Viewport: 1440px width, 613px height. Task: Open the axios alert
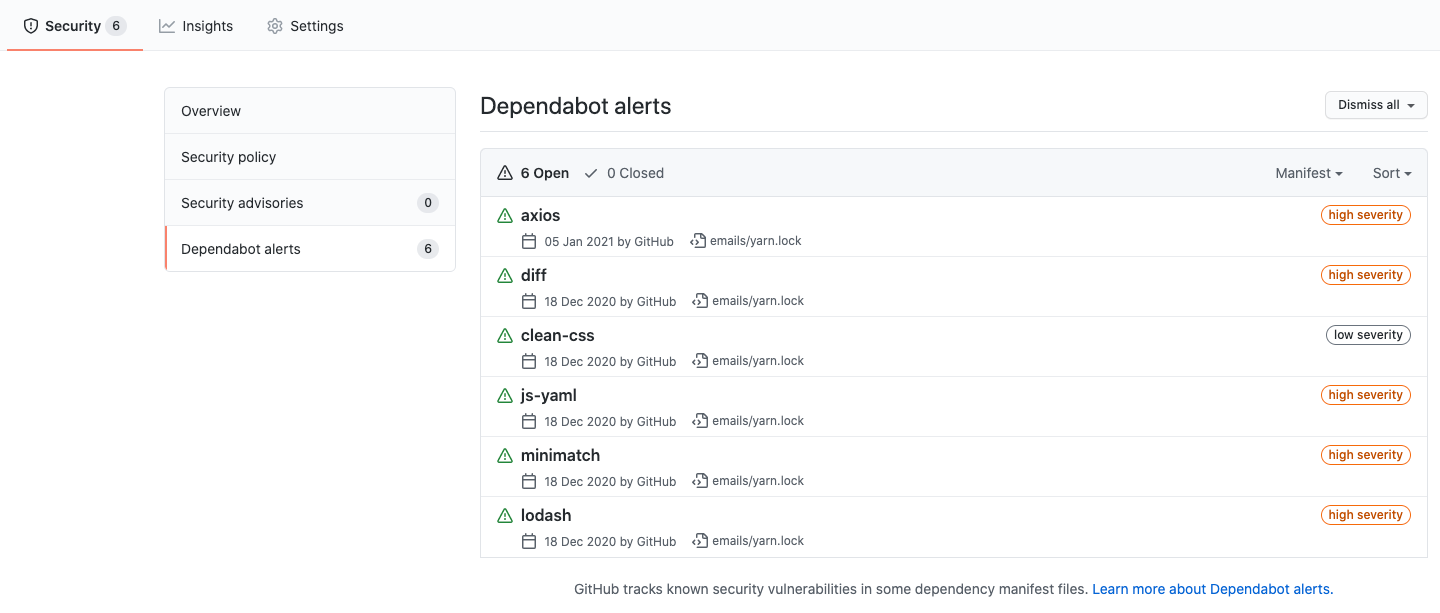point(541,215)
